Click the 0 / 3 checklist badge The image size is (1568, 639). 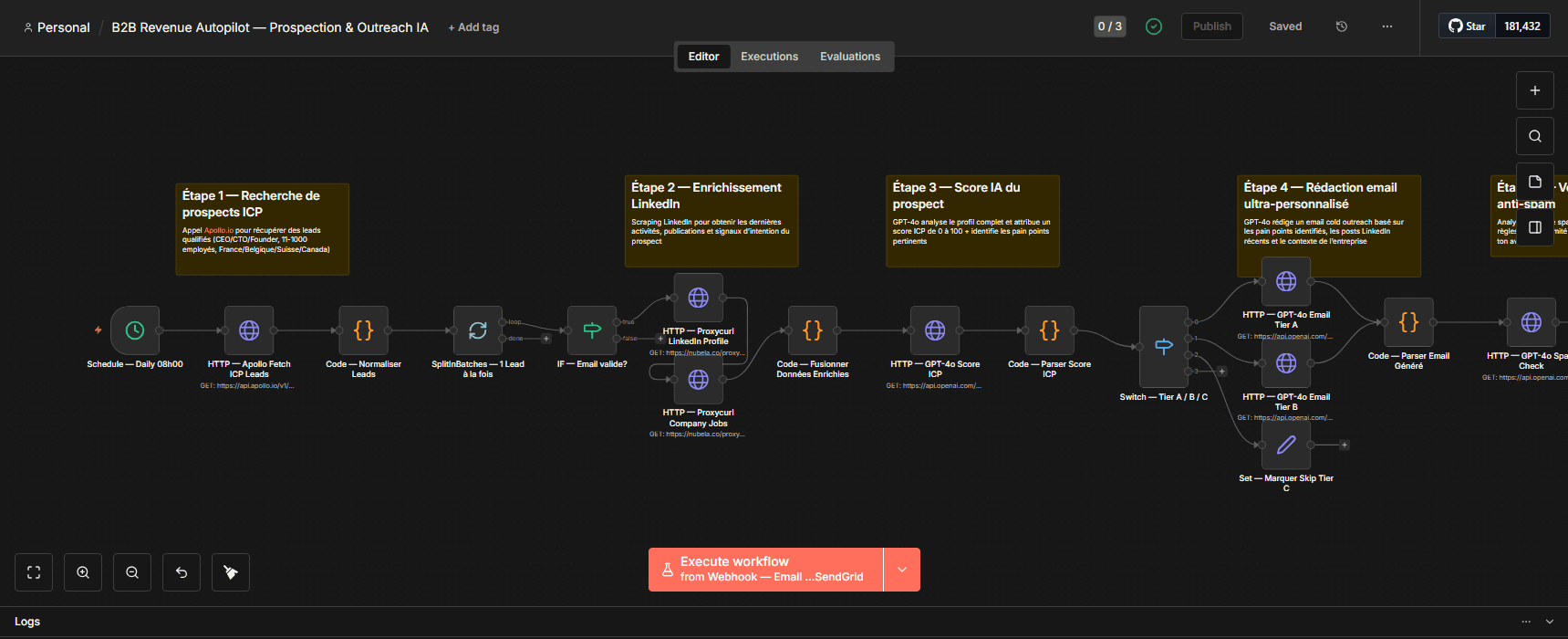(x=1110, y=26)
